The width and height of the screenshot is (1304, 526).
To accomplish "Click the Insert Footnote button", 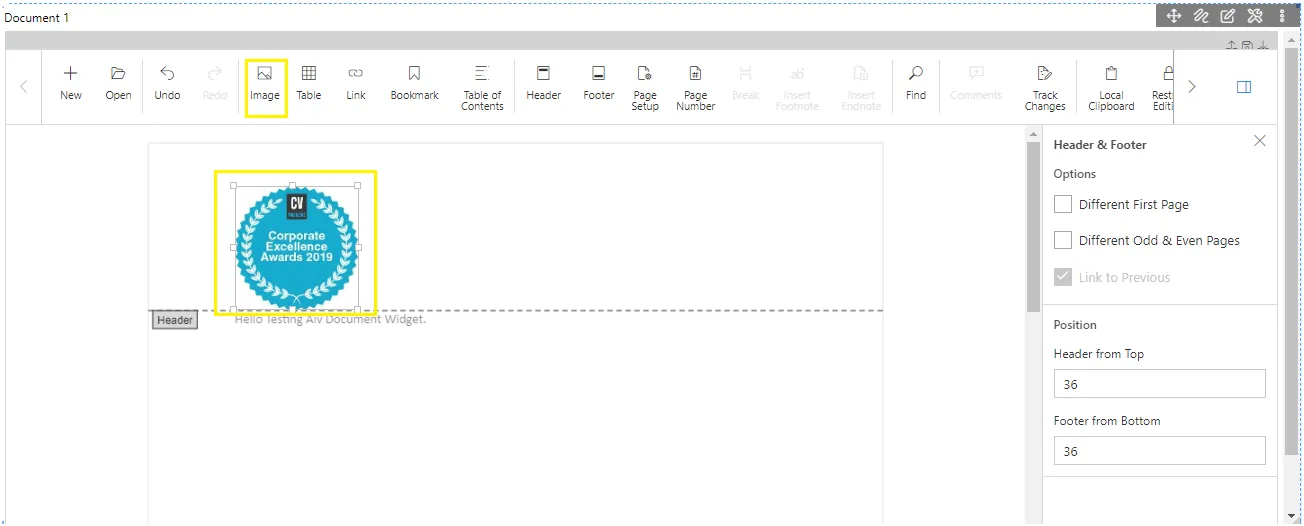I will click(797, 88).
